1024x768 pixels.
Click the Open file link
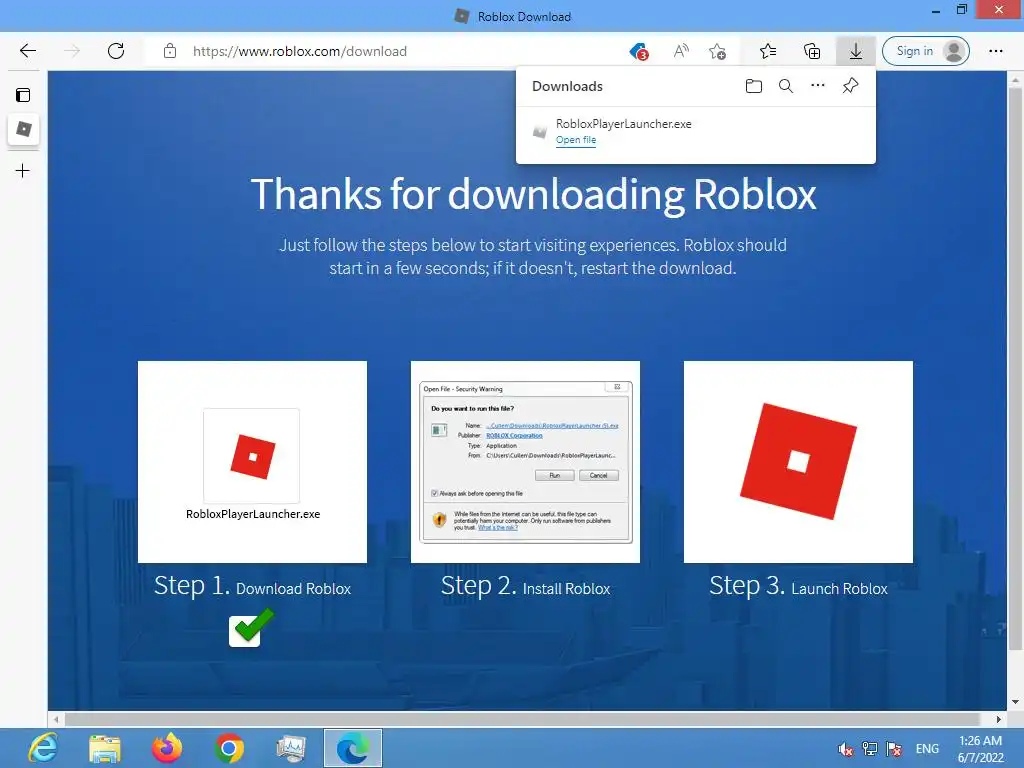pos(576,140)
